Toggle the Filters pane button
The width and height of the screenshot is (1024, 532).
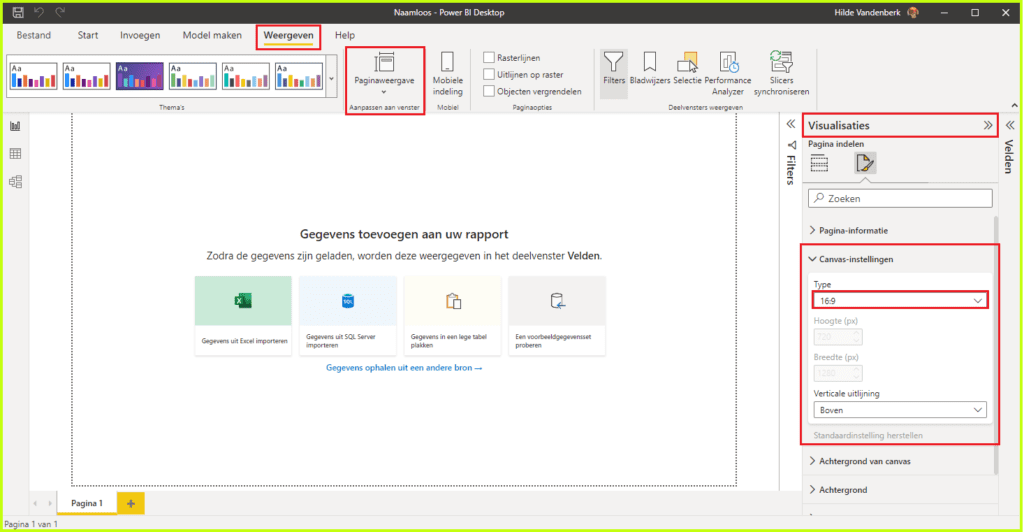613,74
